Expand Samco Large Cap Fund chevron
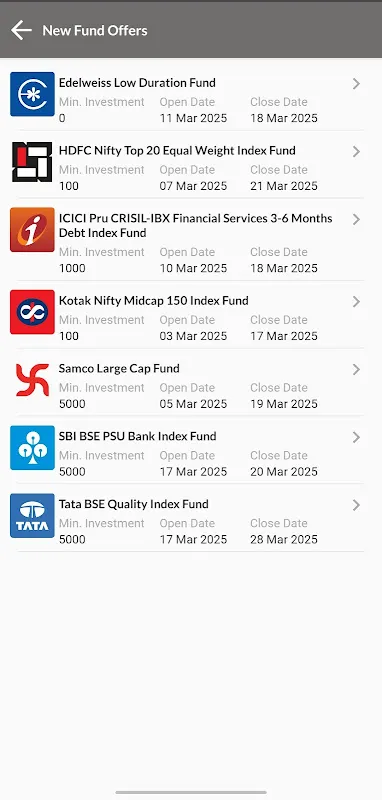Viewport: 382px width, 800px height. [356, 369]
